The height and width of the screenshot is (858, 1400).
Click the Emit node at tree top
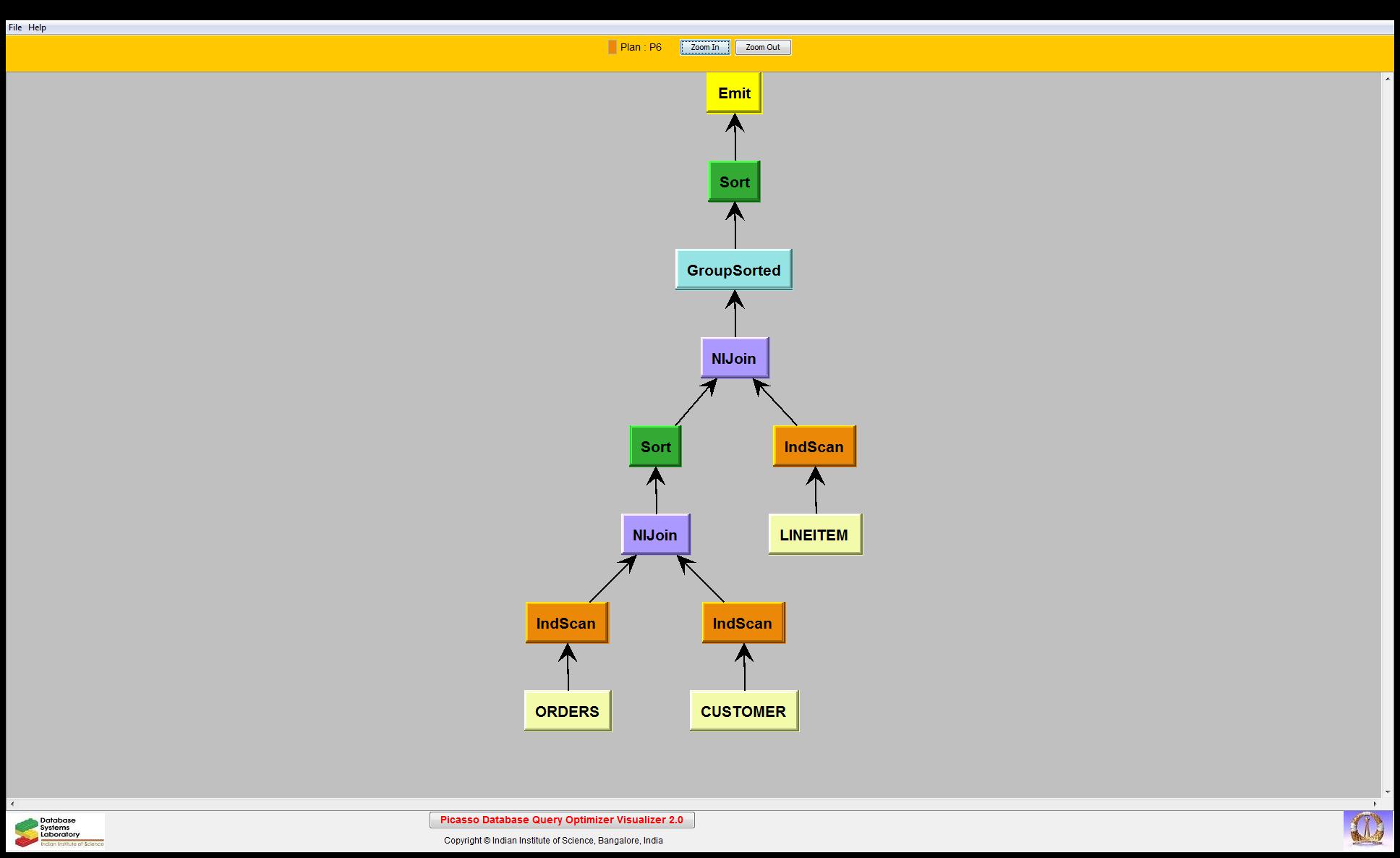click(734, 93)
